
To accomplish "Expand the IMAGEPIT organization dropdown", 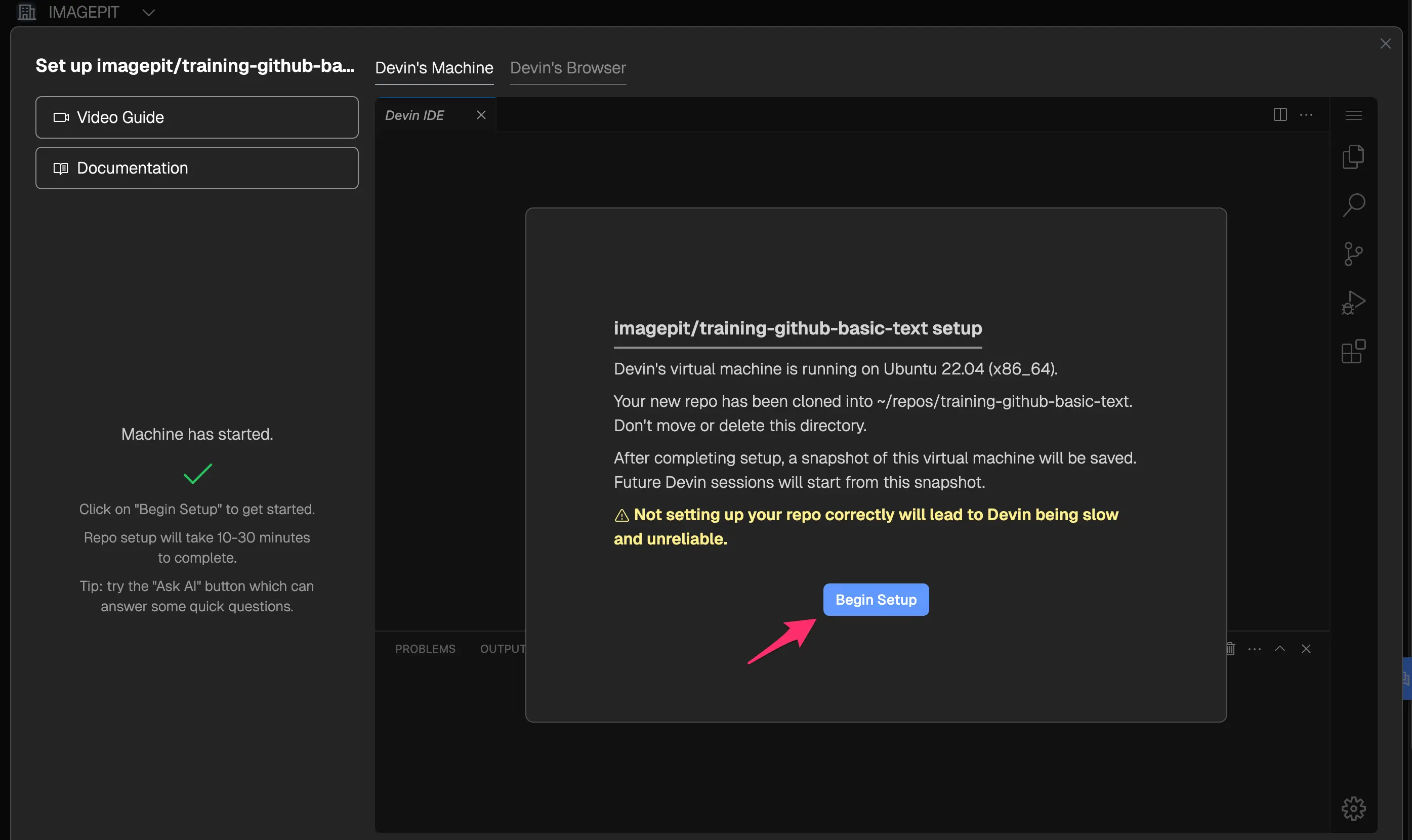I will [x=148, y=13].
